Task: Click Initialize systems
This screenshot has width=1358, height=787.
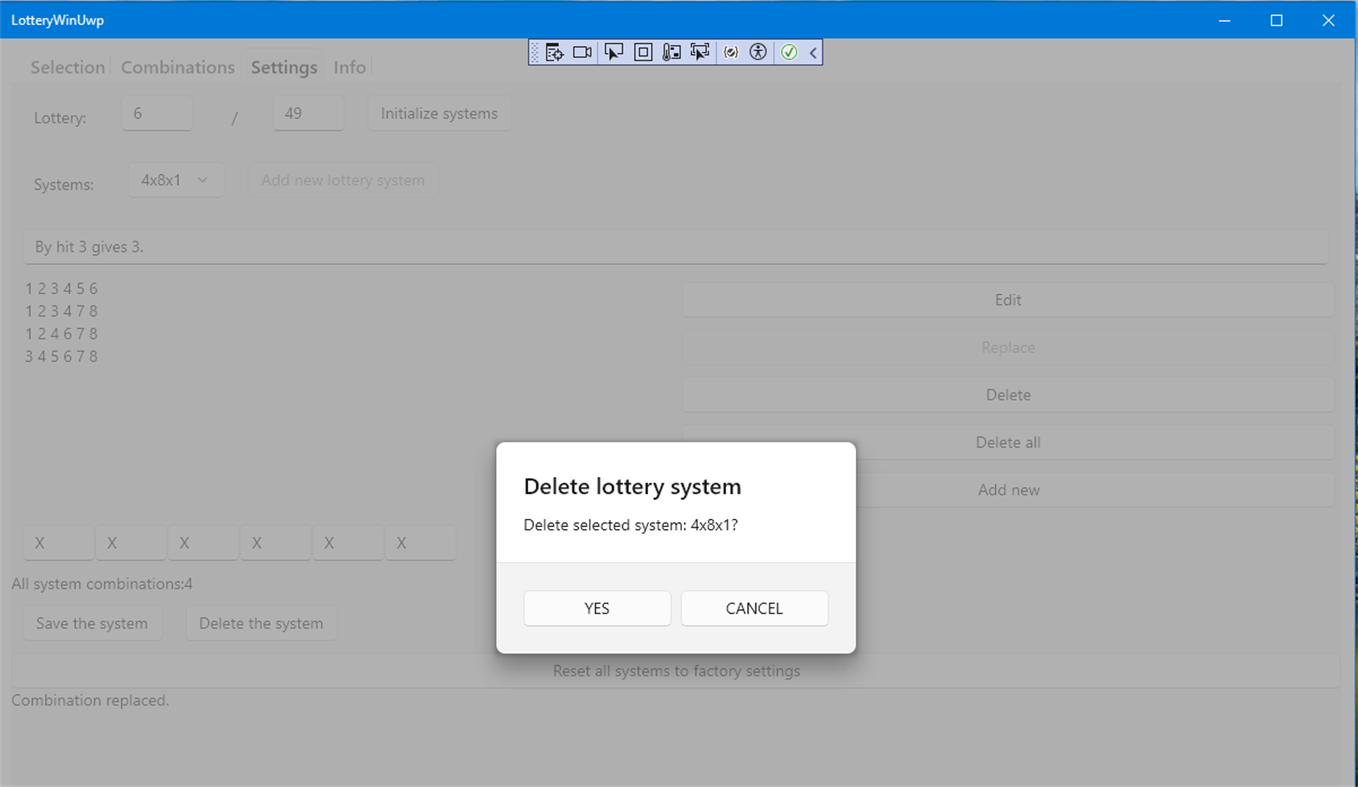Action: pyautogui.click(x=439, y=113)
